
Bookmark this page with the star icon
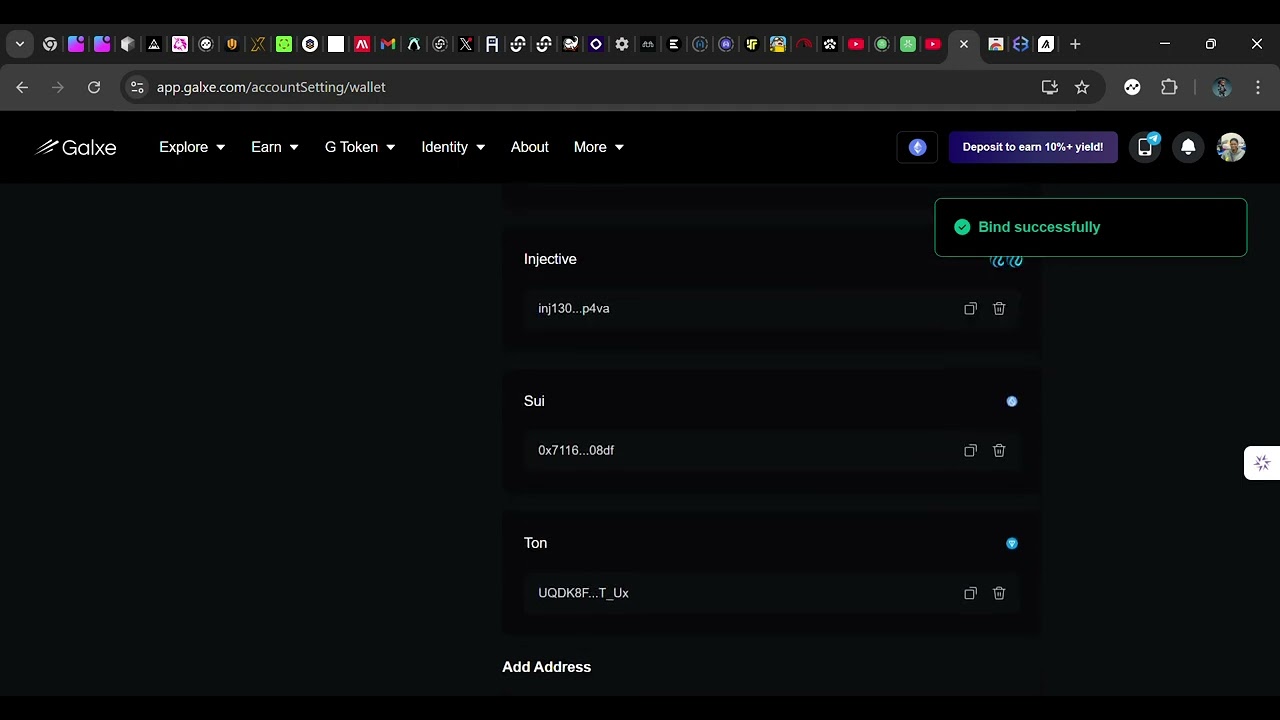click(1082, 87)
